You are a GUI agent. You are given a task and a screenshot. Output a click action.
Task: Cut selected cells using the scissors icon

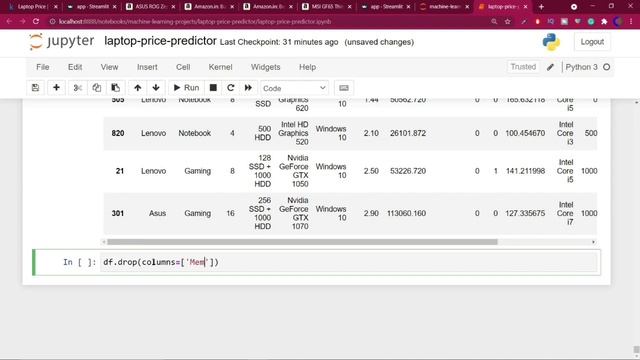tap(78, 88)
